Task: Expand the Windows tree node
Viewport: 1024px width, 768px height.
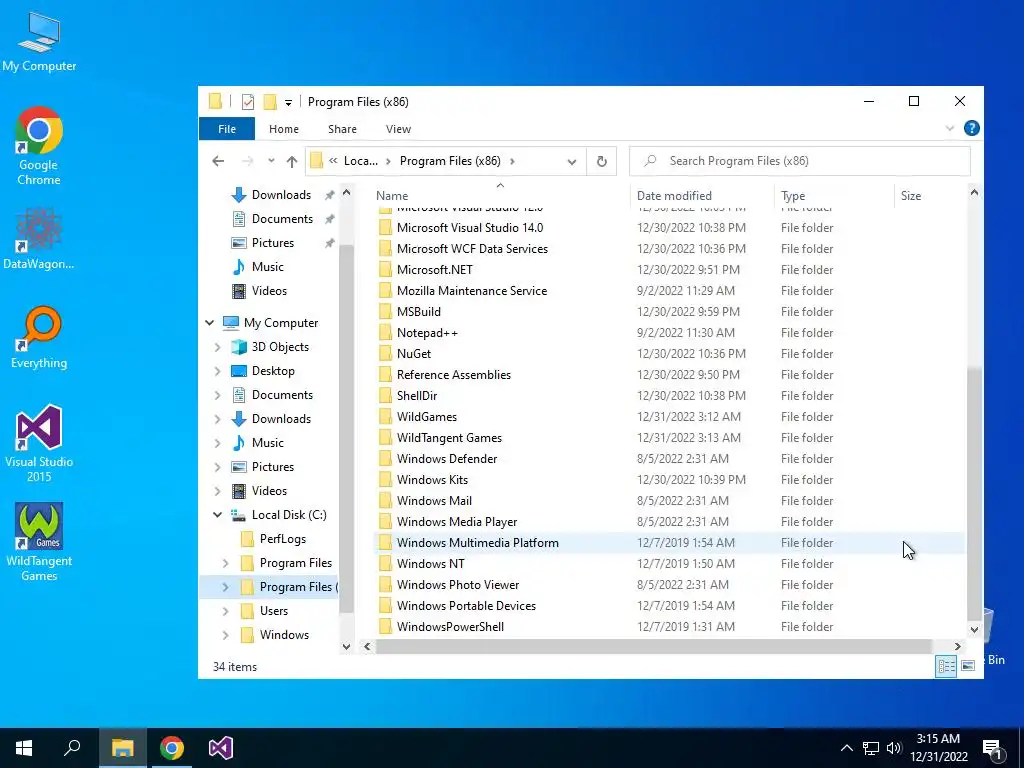Action: click(225, 635)
